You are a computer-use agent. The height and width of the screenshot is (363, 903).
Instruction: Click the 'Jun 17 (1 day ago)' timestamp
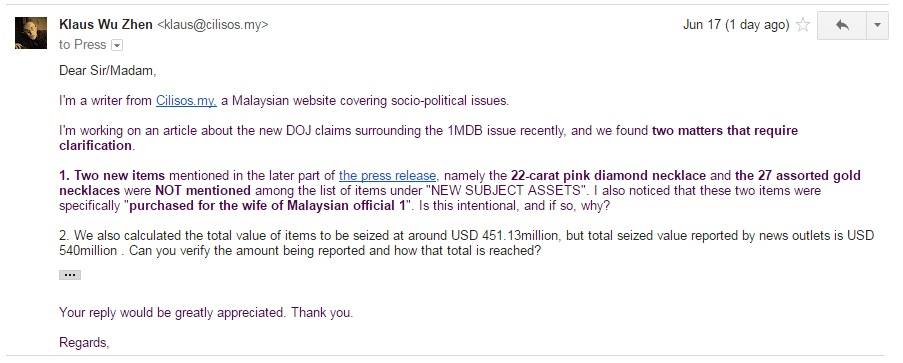coord(736,25)
